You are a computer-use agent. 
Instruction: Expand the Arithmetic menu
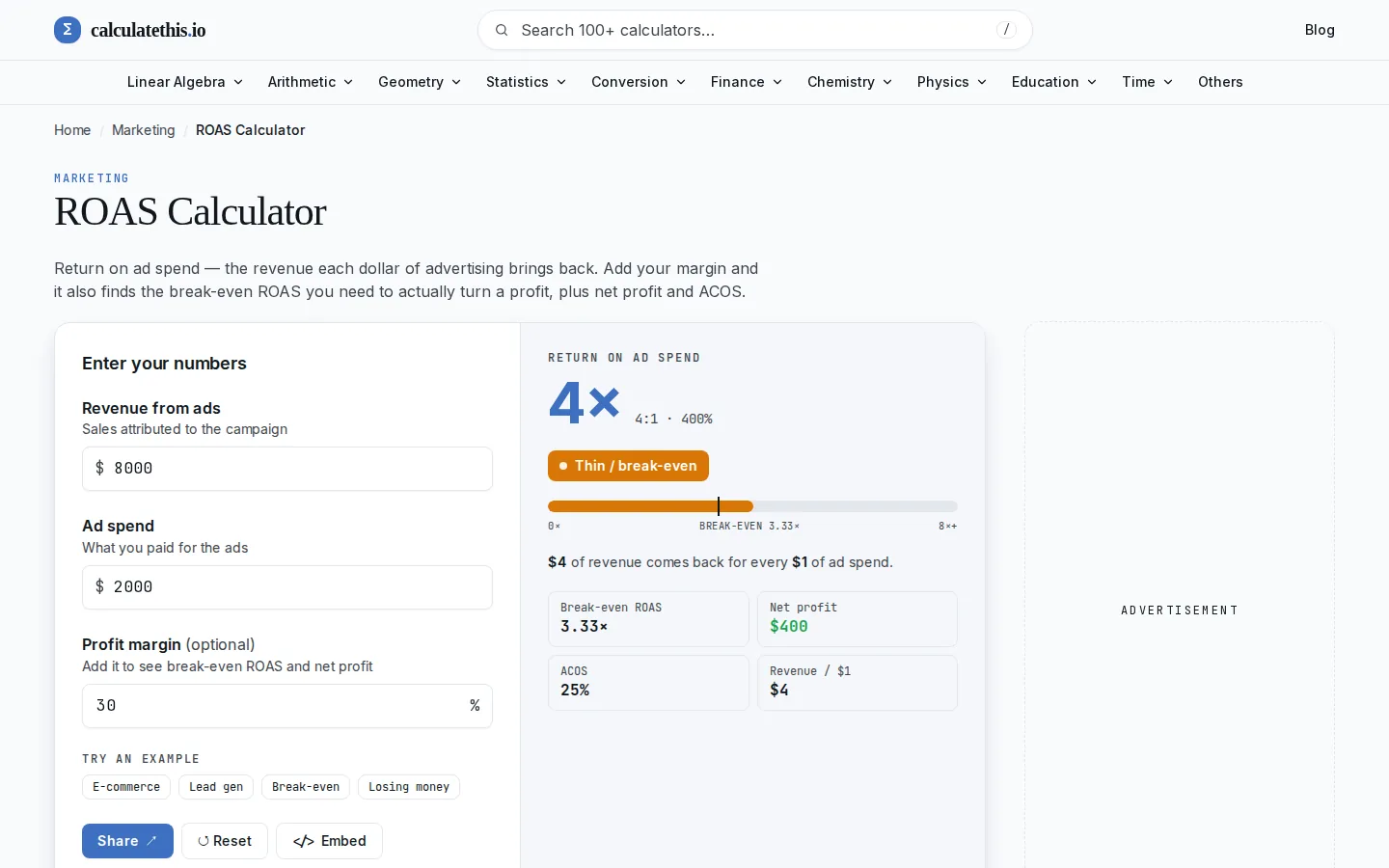pyautogui.click(x=311, y=82)
